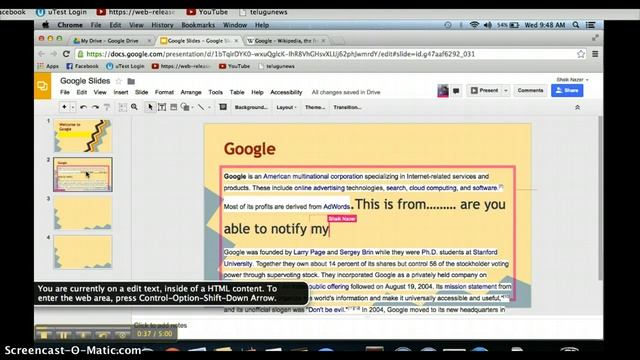Switch to My Drive - Google Drive tab

click(x=112, y=41)
